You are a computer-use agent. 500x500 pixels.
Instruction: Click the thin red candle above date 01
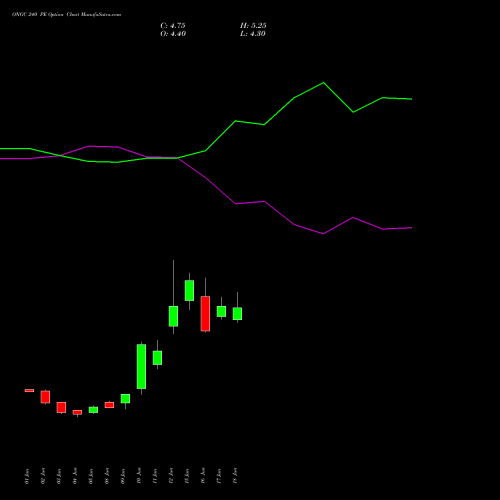[29, 390]
